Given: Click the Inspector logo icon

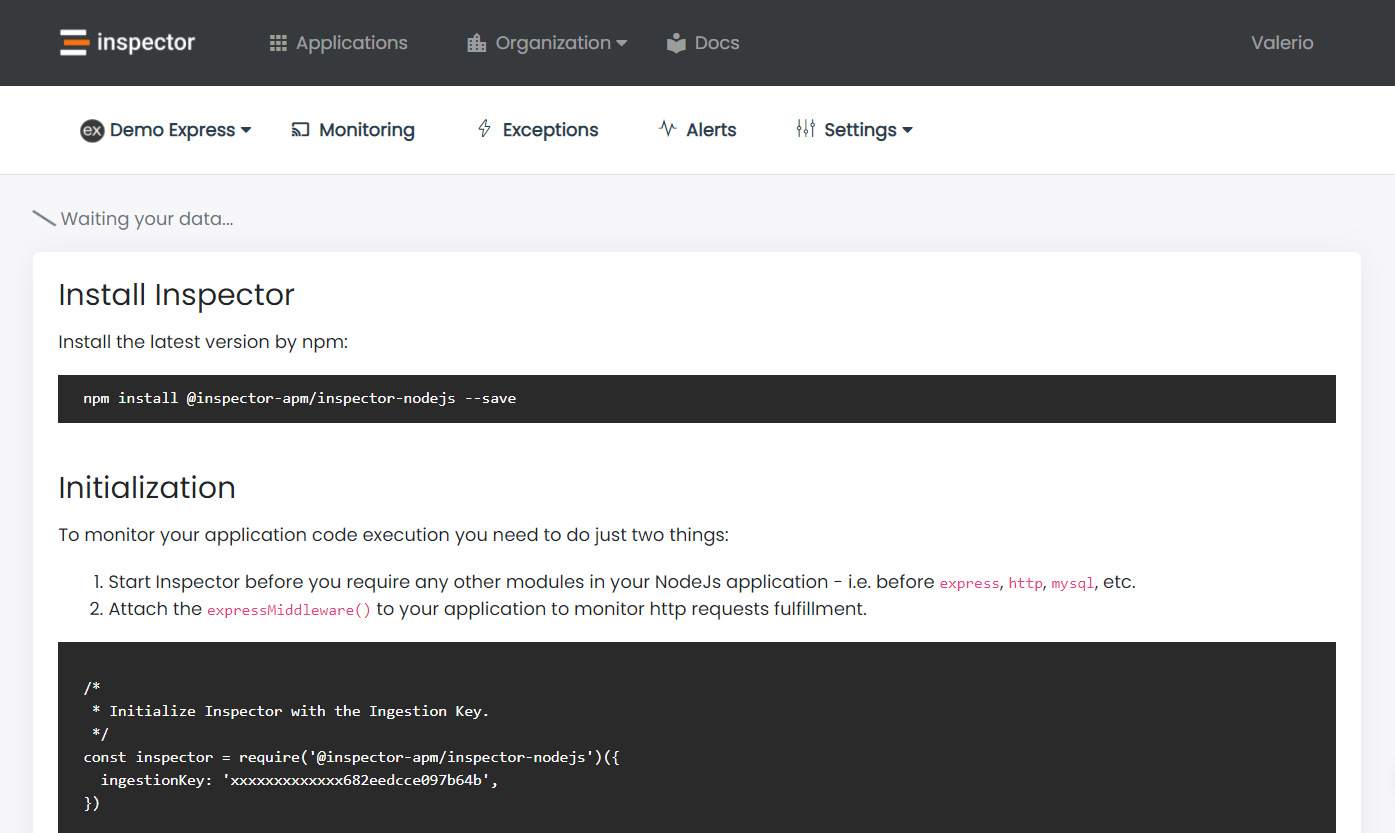Looking at the screenshot, I should pyautogui.click(x=71, y=42).
